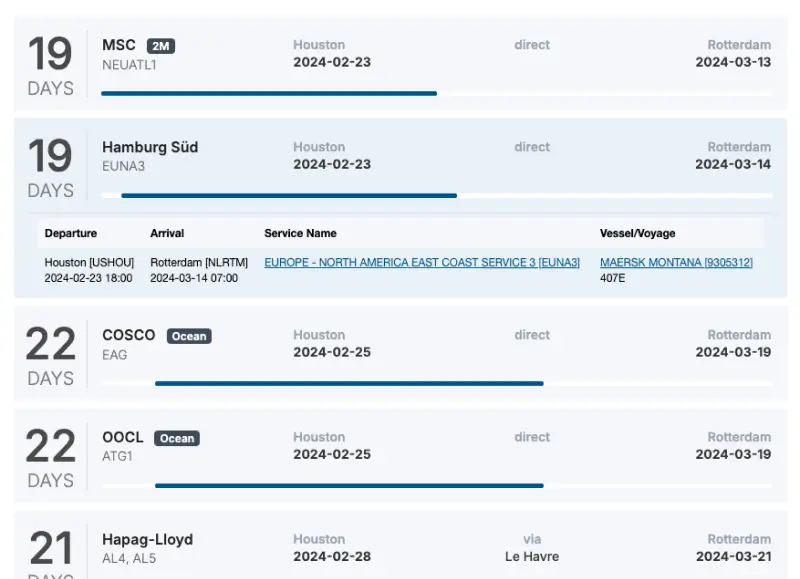Select Hapag-Lloyd arrival date 2024-03-21
800x579 pixels.
(x=733, y=556)
